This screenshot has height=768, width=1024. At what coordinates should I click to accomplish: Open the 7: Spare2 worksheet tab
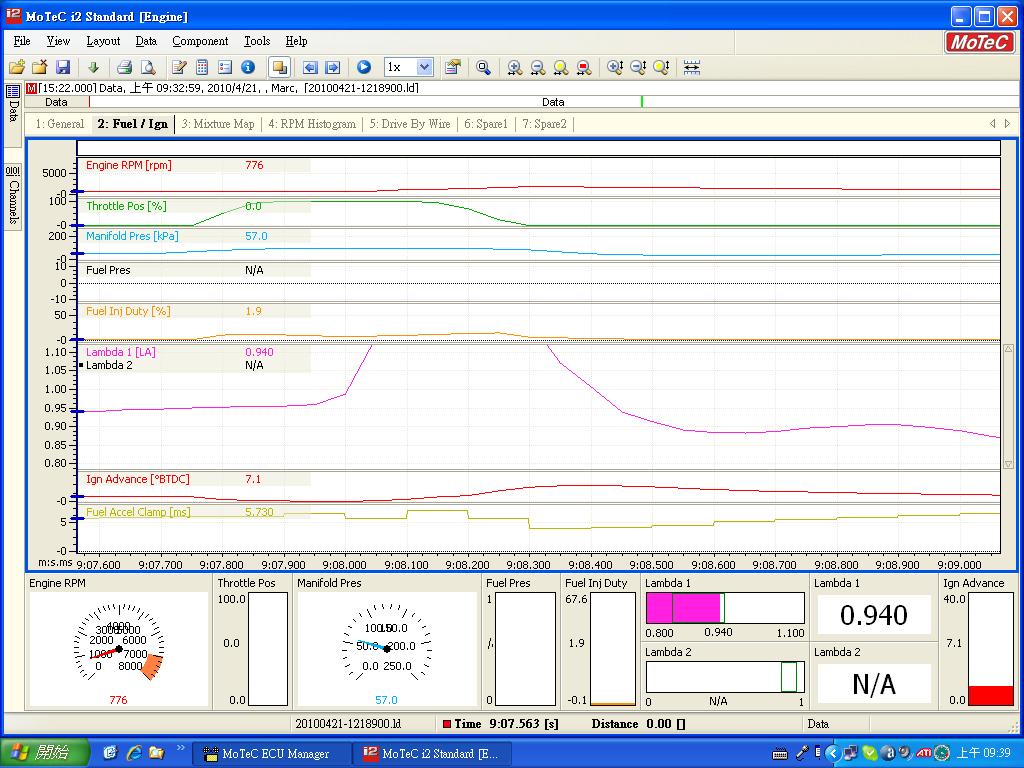click(x=545, y=124)
